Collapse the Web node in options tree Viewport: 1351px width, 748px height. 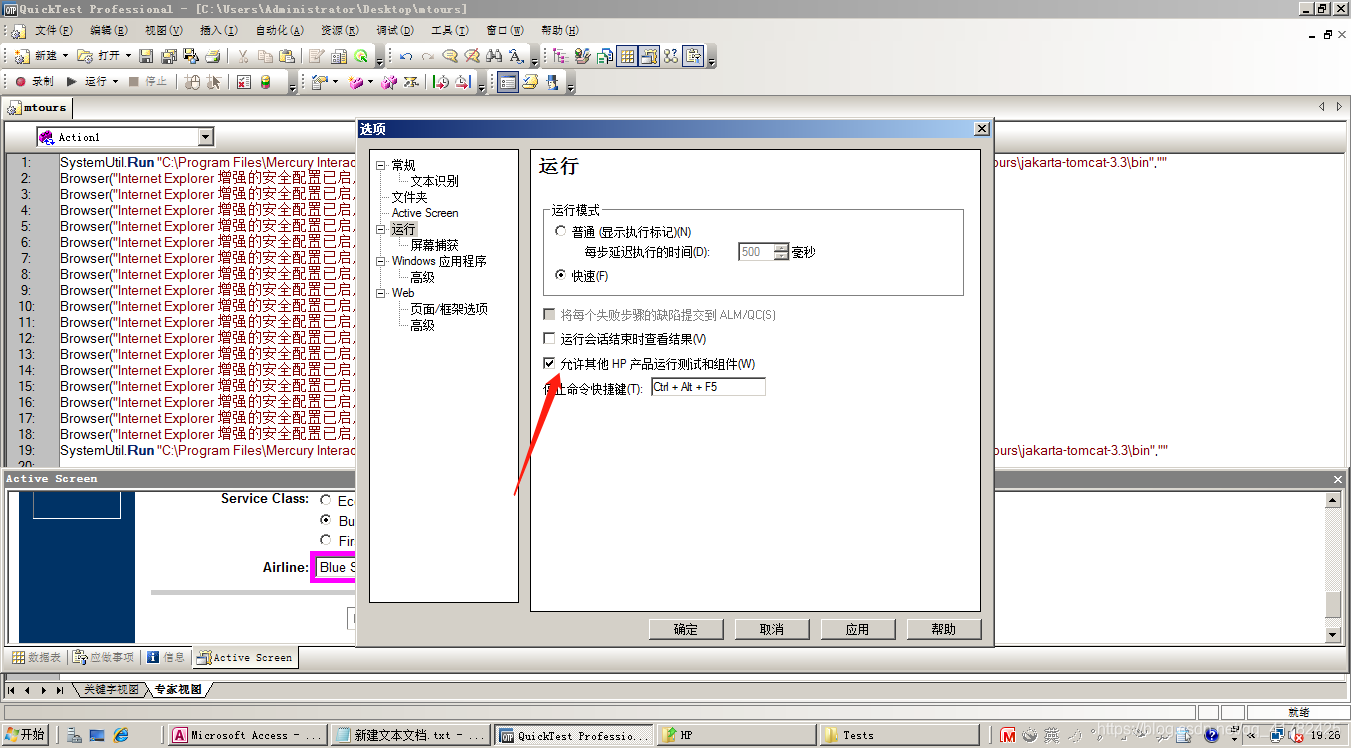point(380,293)
